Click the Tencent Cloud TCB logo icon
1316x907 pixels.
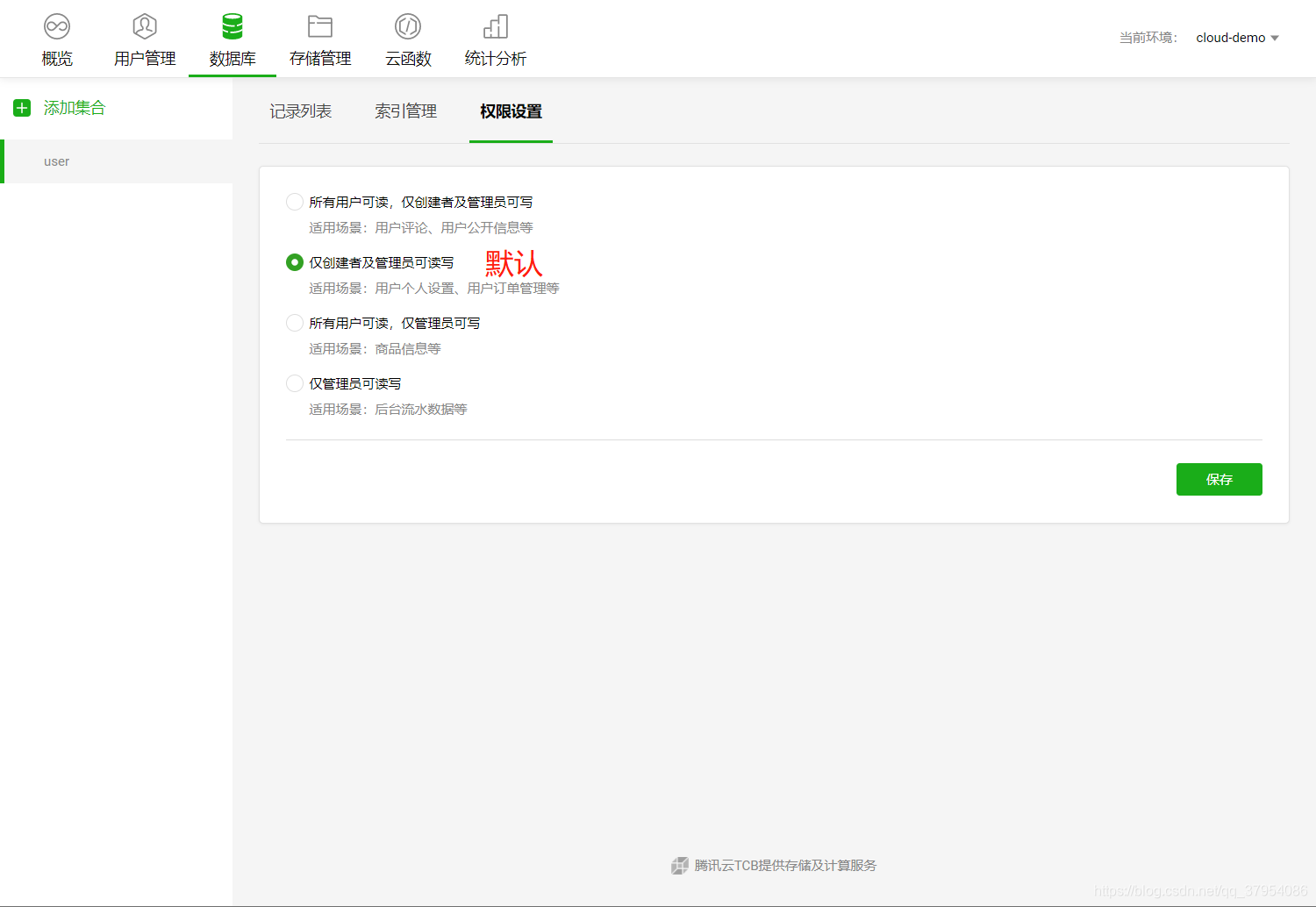[x=680, y=866]
